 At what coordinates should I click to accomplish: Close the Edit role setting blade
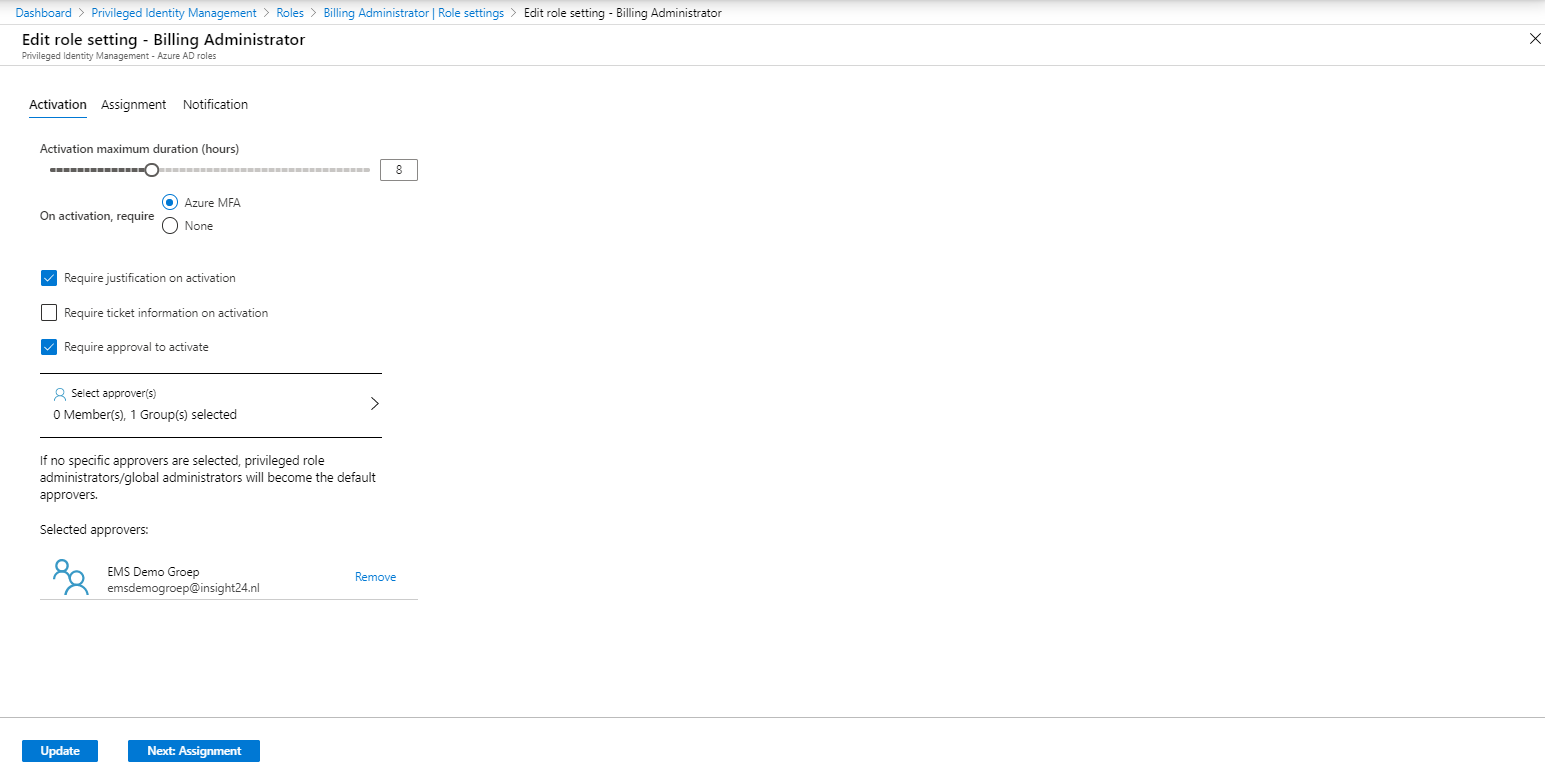tap(1535, 38)
